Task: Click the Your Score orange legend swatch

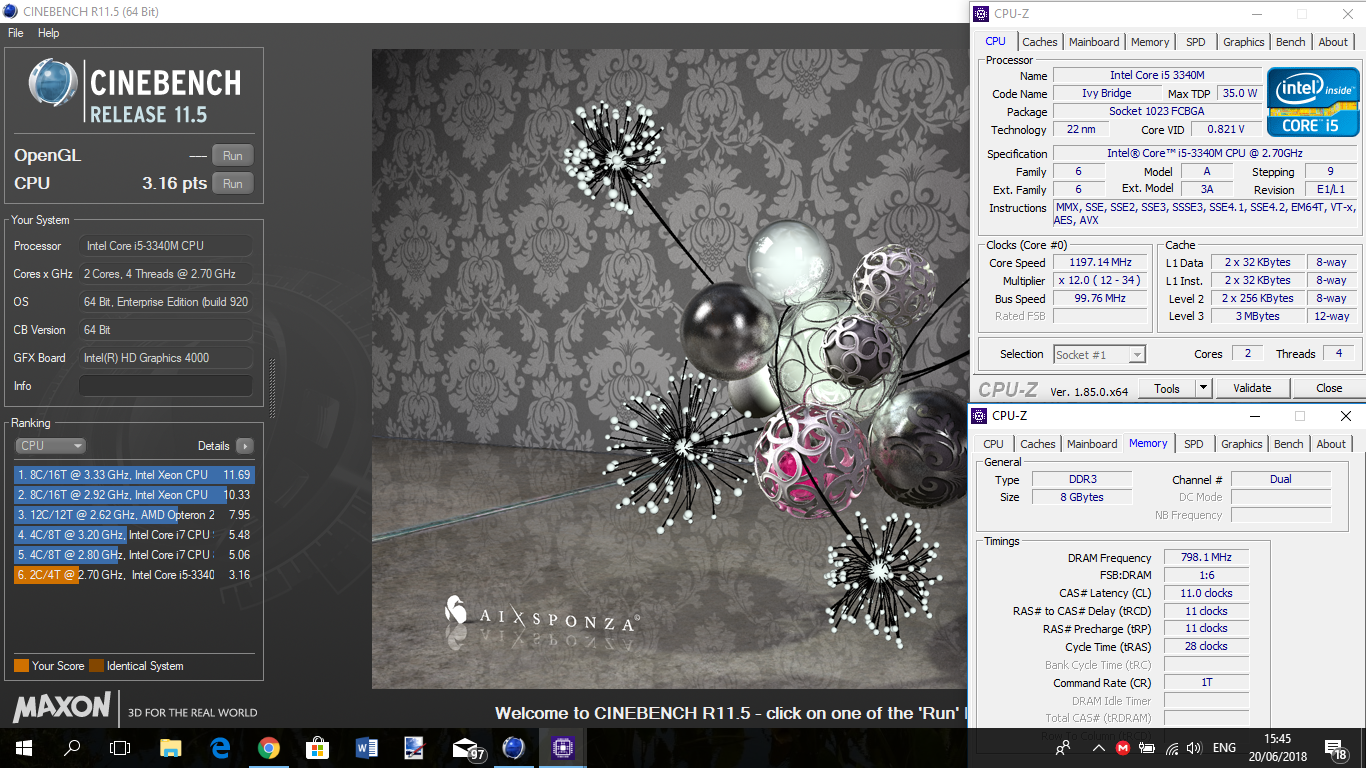Action: coord(21,666)
